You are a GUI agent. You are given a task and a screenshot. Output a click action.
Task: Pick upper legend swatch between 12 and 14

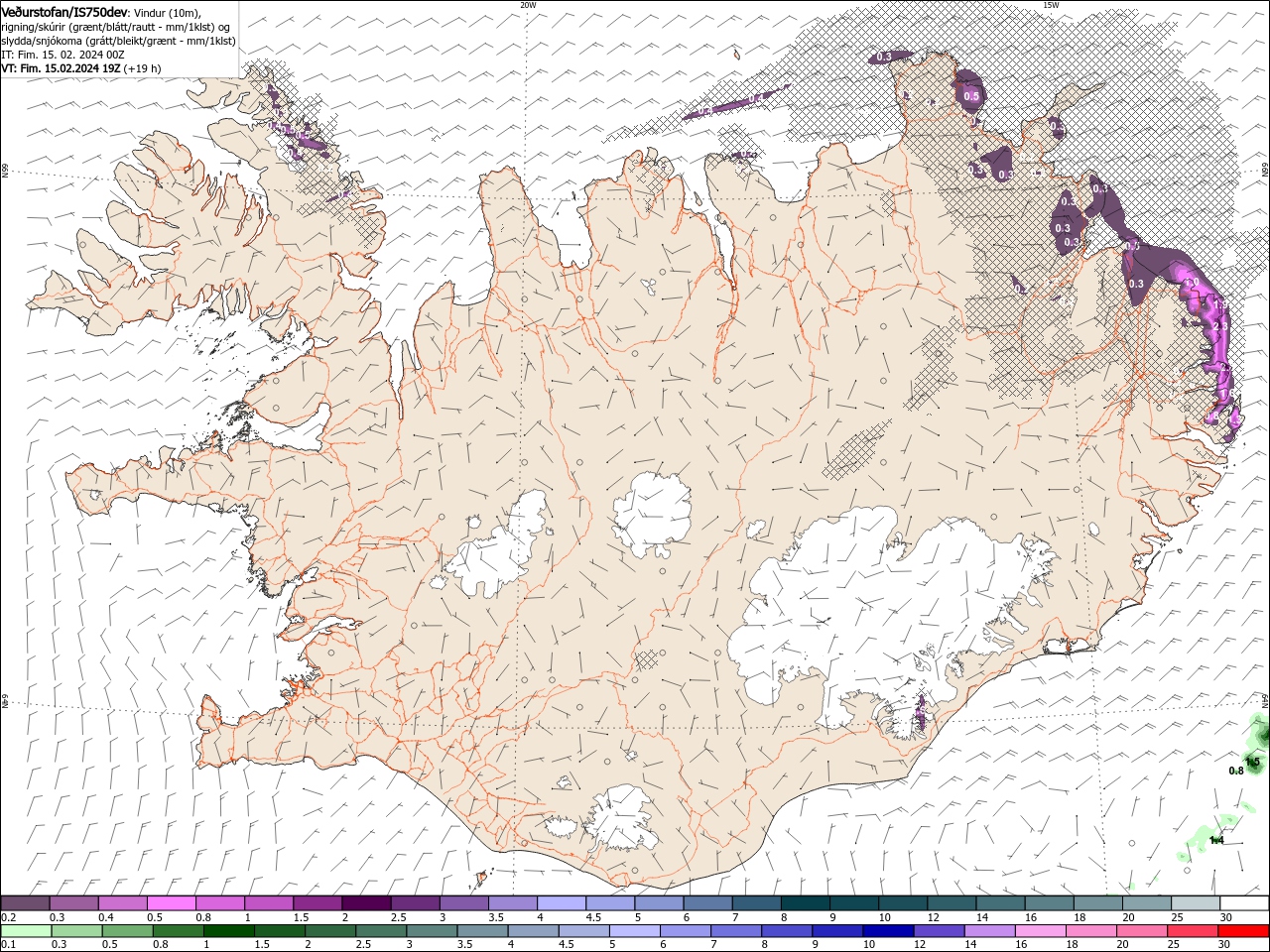point(952,903)
